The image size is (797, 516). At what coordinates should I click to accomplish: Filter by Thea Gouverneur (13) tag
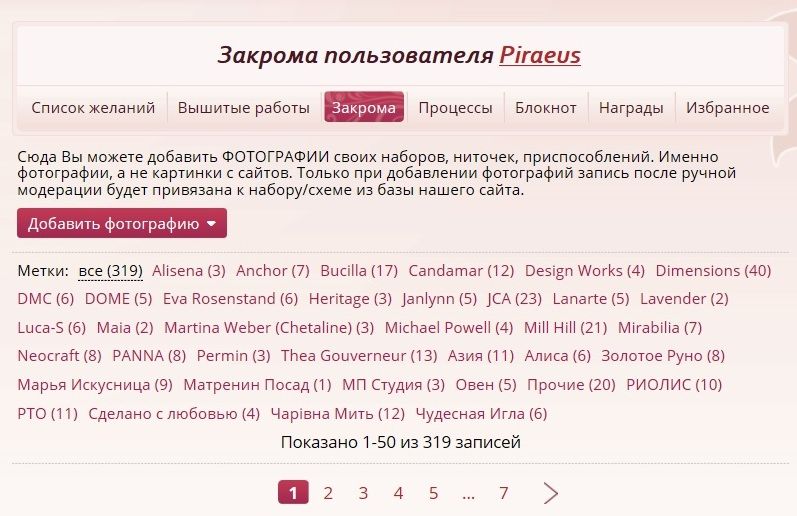pos(359,356)
